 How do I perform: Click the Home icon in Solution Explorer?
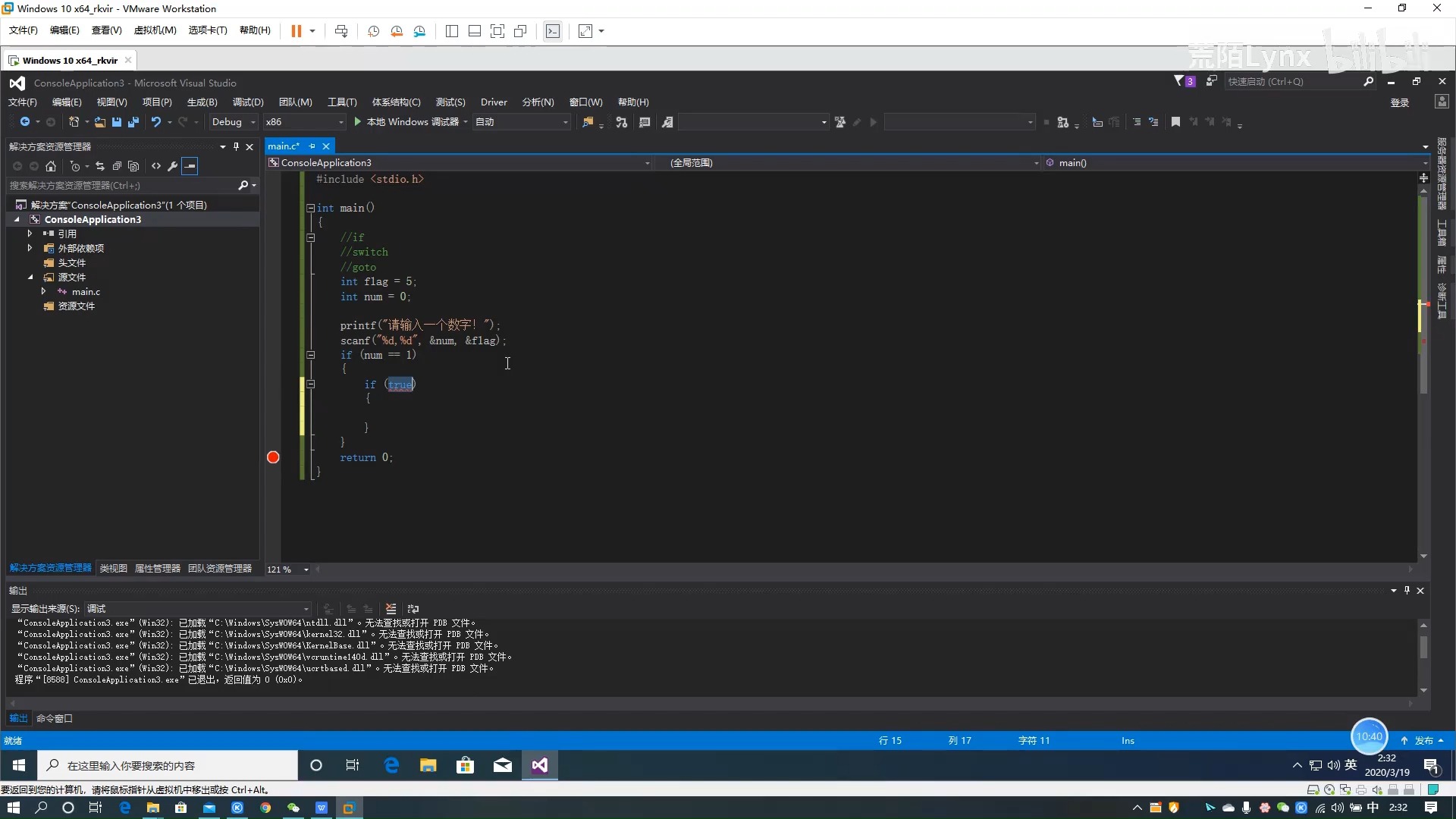[51, 166]
